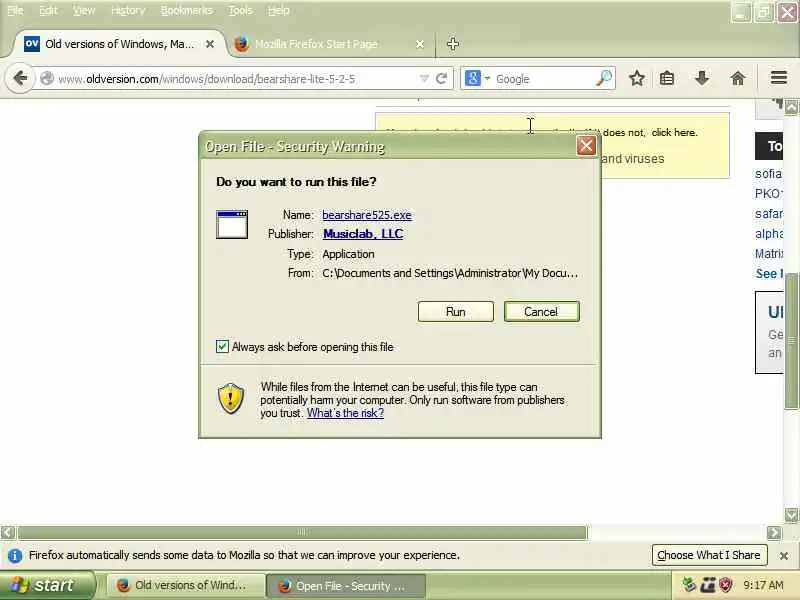Click the 9:17 AM taskbar clock
The image size is (800, 600).
(x=763, y=585)
